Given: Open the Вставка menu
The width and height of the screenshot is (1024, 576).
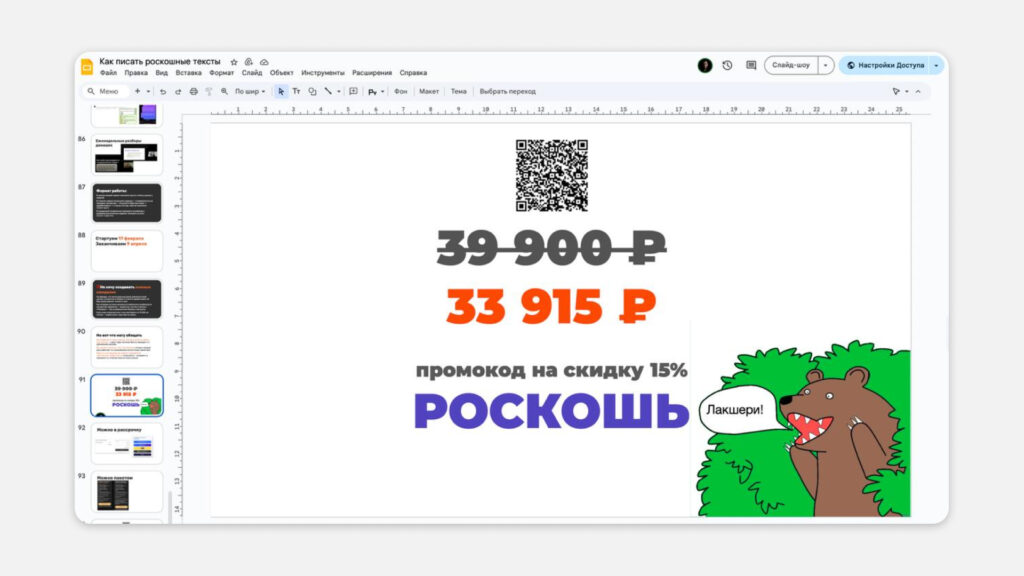Looking at the screenshot, I should click(188, 73).
